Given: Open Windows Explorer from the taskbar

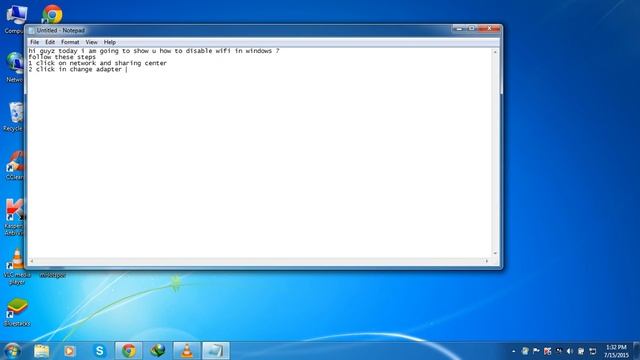Looking at the screenshot, I should (x=41, y=351).
